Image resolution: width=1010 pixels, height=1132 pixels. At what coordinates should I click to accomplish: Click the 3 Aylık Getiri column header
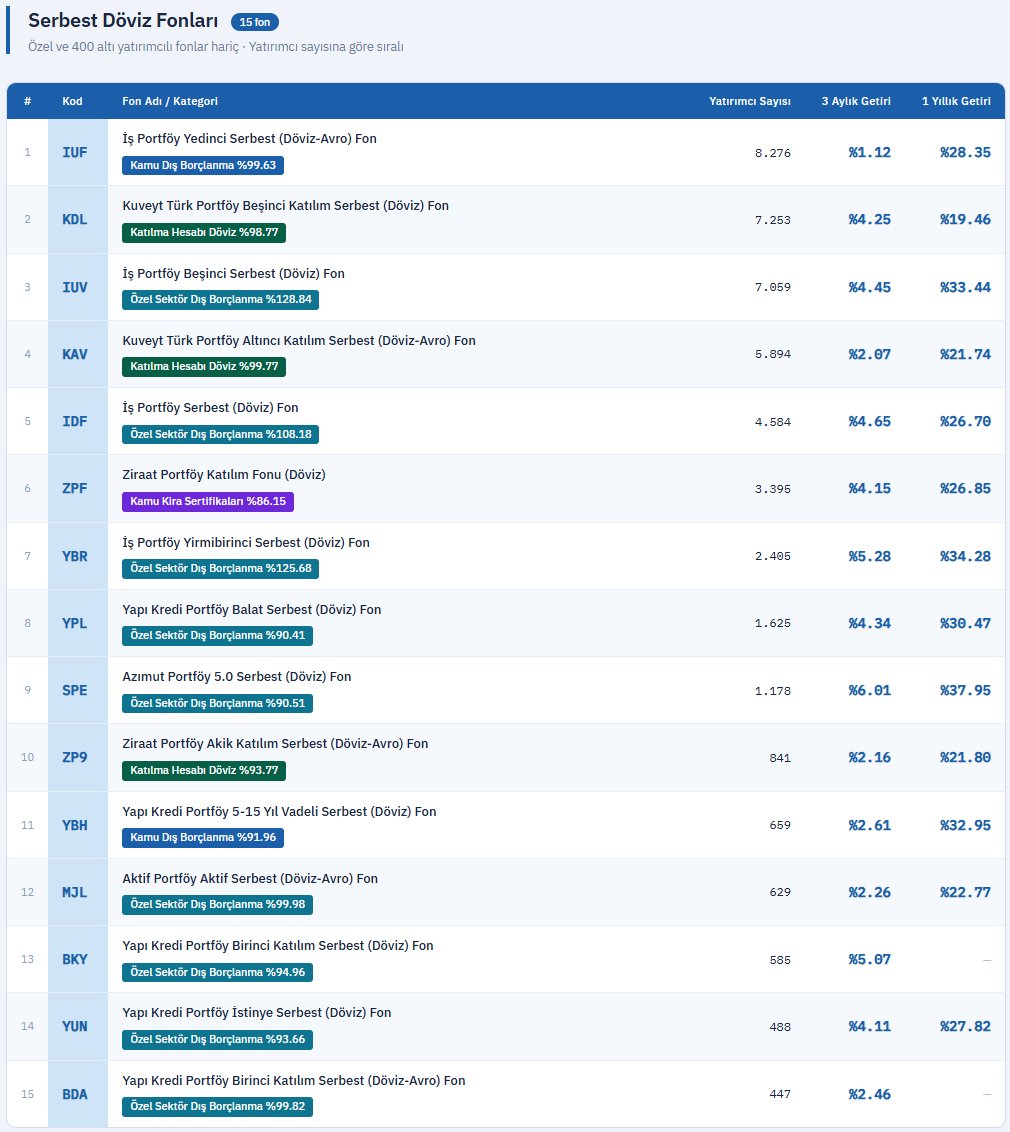(856, 101)
